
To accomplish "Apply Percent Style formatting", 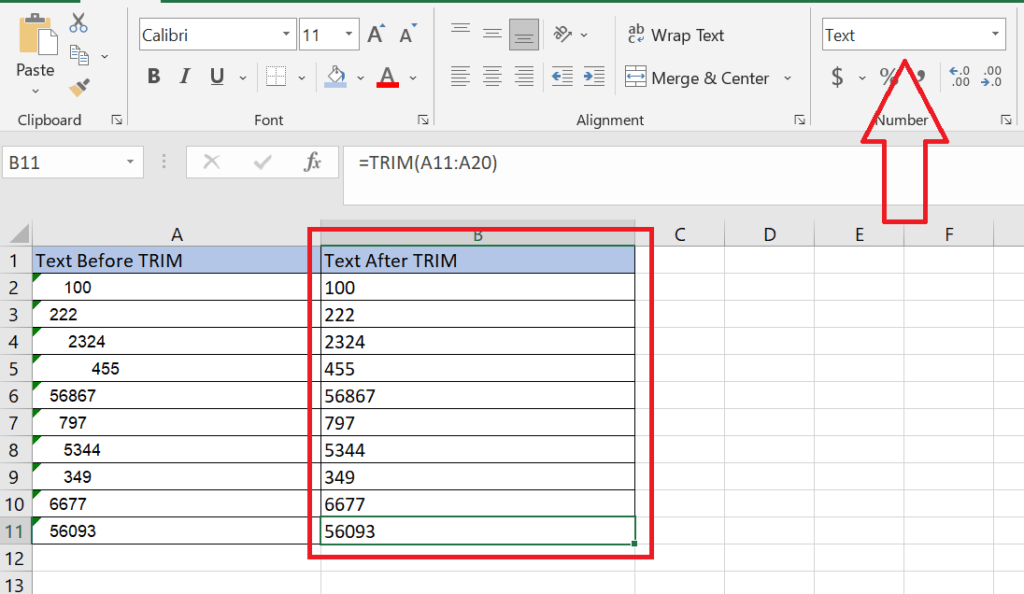I will click(888, 76).
